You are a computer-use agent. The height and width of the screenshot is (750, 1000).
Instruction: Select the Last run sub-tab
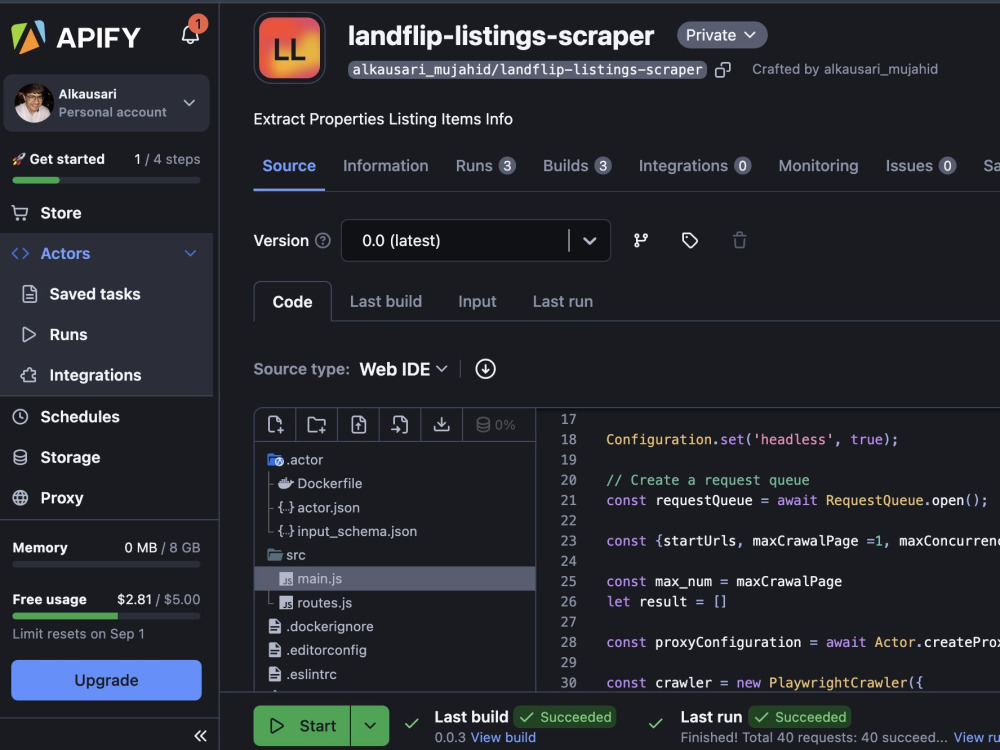(563, 302)
